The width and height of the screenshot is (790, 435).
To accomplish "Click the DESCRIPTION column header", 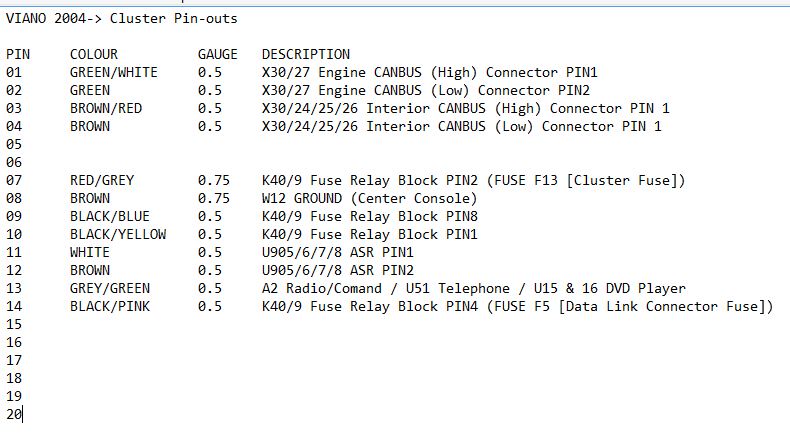I will pyautogui.click(x=305, y=54).
